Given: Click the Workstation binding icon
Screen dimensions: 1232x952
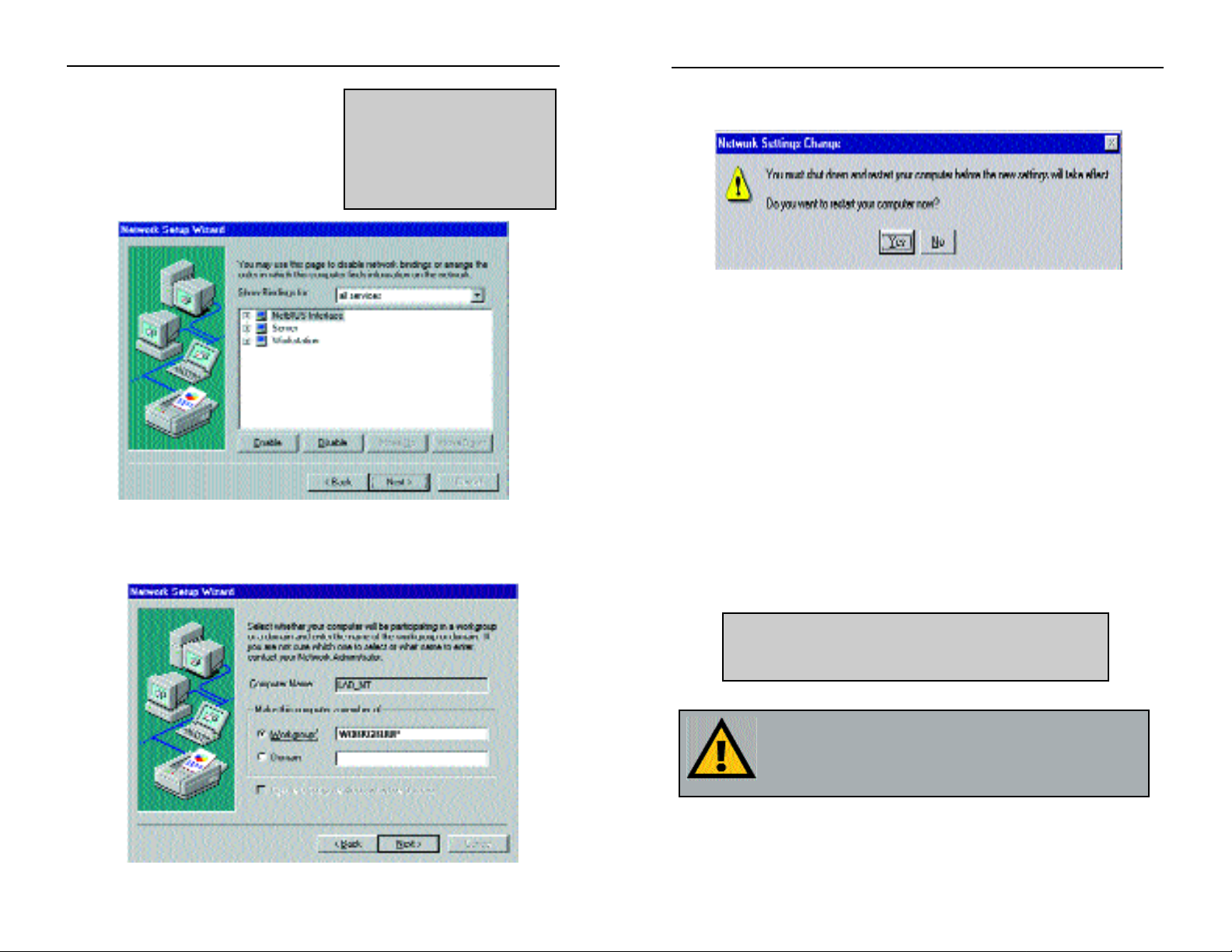Looking at the screenshot, I should [x=262, y=340].
